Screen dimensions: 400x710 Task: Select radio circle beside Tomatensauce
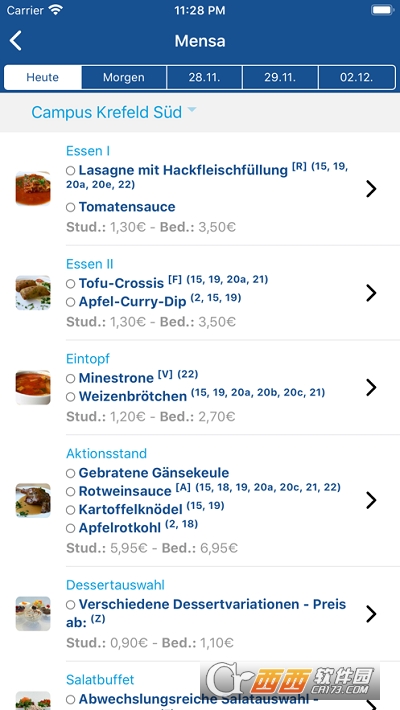(x=70, y=207)
